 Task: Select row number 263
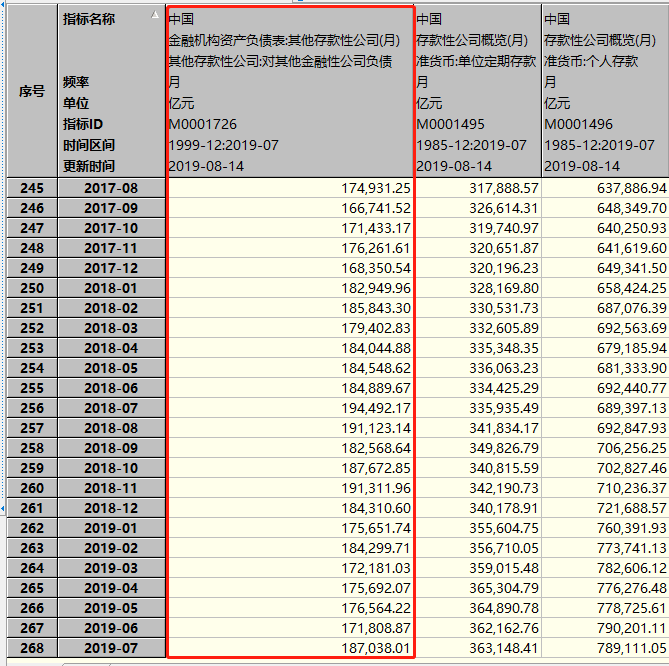click(32, 548)
